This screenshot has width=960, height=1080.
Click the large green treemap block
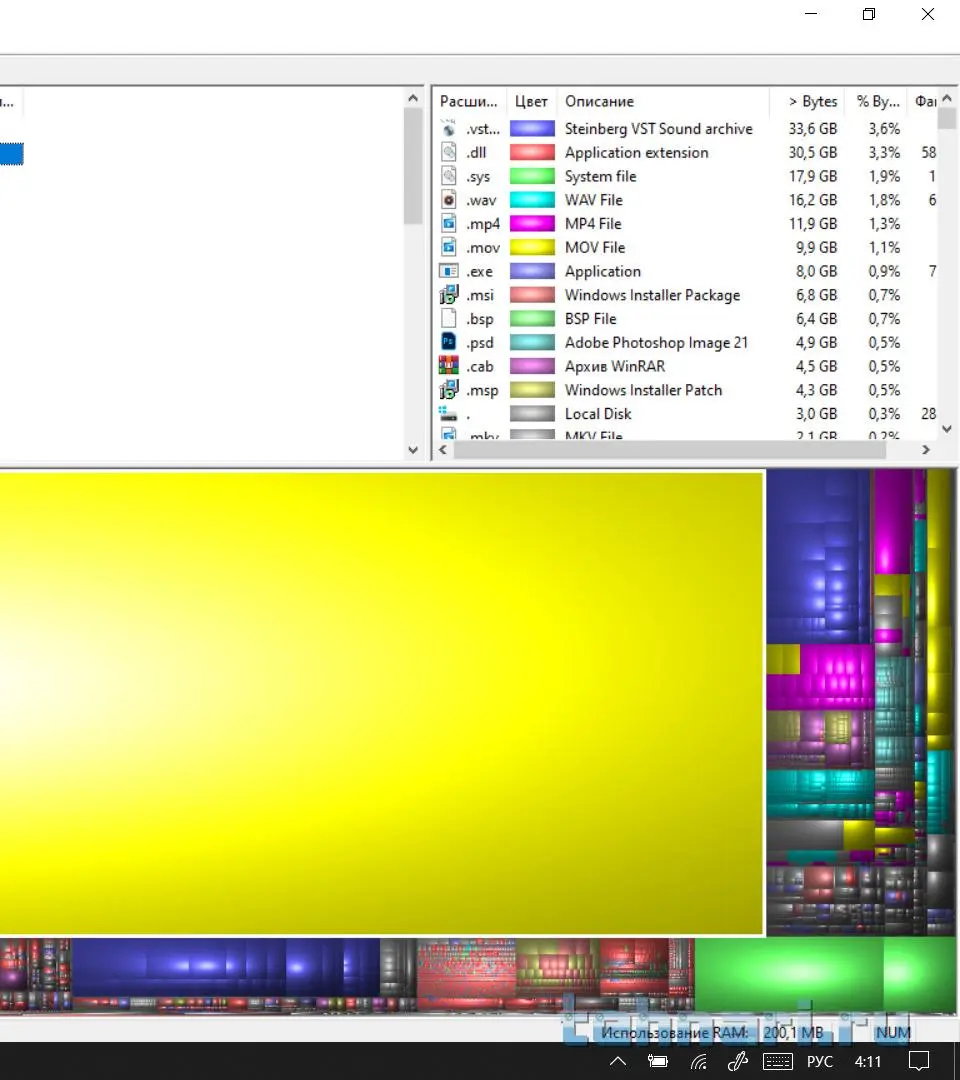coord(789,973)
